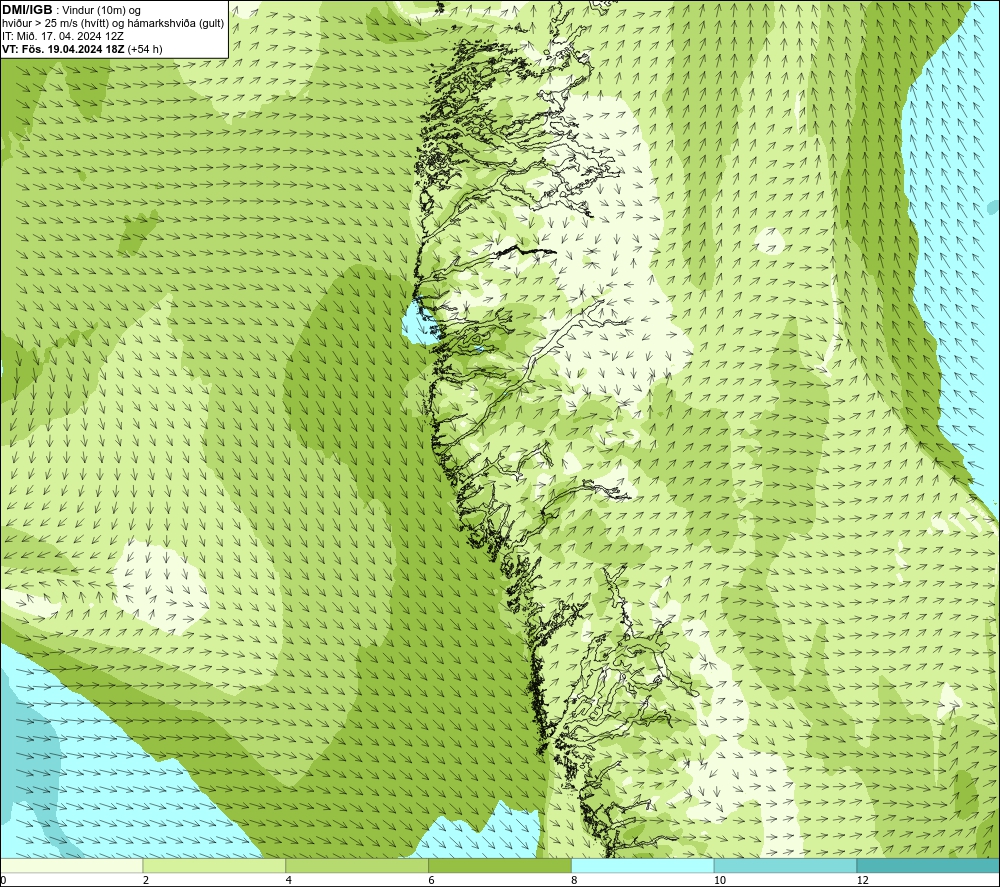The height and width of the screenshot is (887, 1000).
Task: Pick the pale cream 0–2 m/s legend swatch
Action: coord(71,865)
